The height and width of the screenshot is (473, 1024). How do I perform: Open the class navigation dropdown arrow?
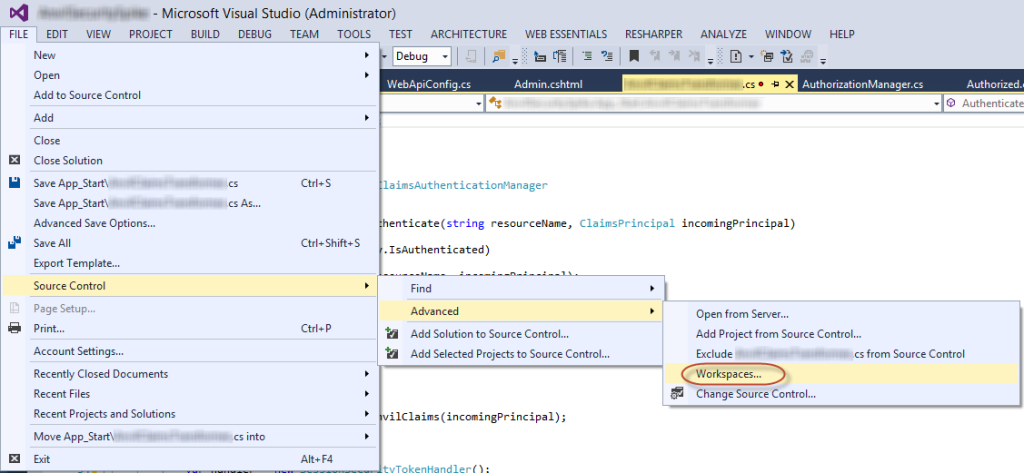(937, 103)
